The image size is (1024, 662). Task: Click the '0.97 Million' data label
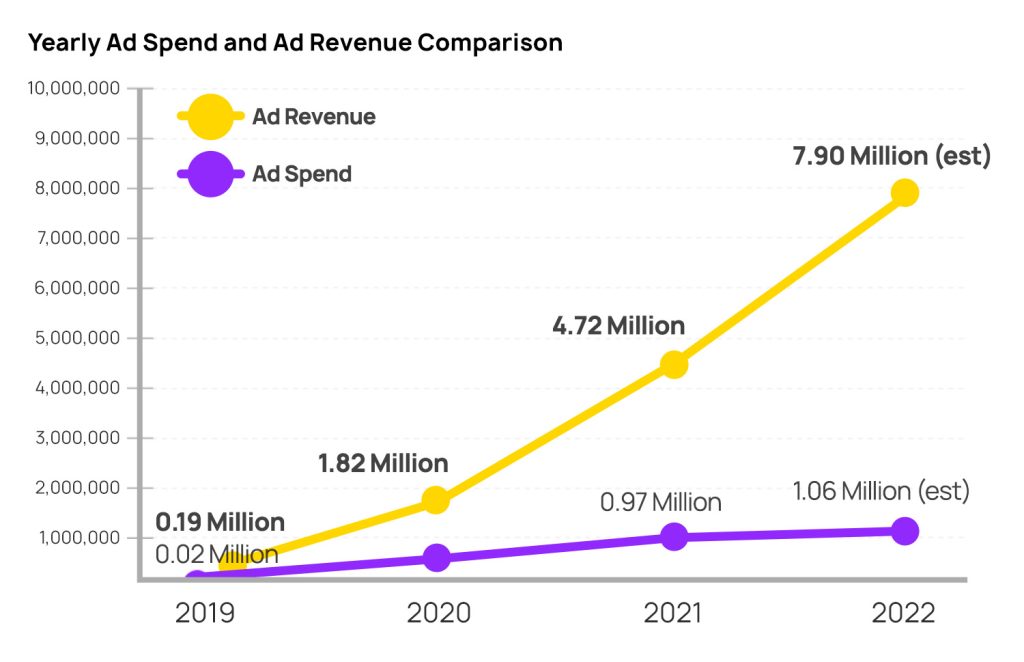pos(661,502)
